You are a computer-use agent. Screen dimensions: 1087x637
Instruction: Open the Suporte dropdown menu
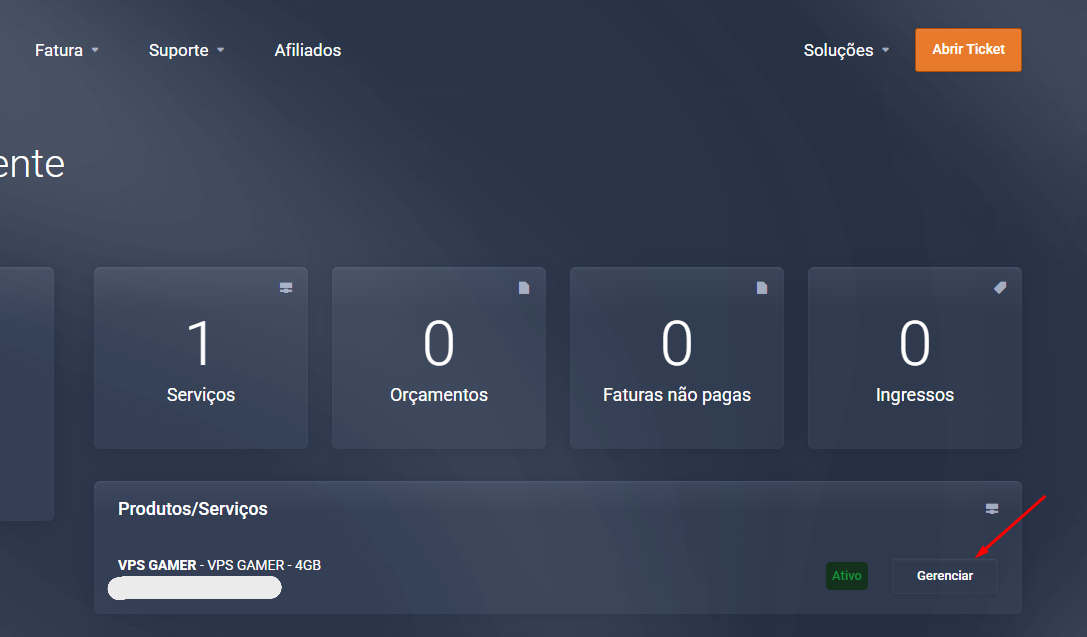186,50
